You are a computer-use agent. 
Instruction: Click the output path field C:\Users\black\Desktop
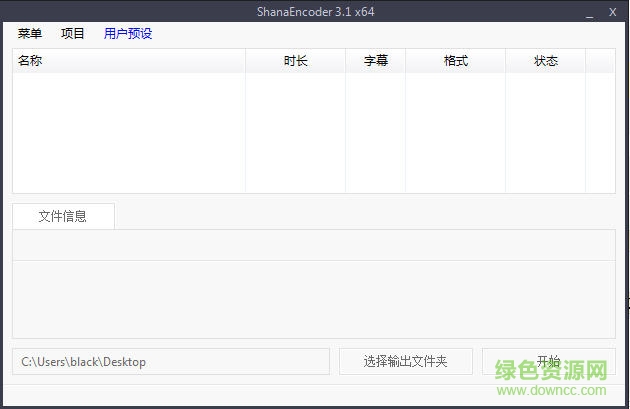(171, 362)
